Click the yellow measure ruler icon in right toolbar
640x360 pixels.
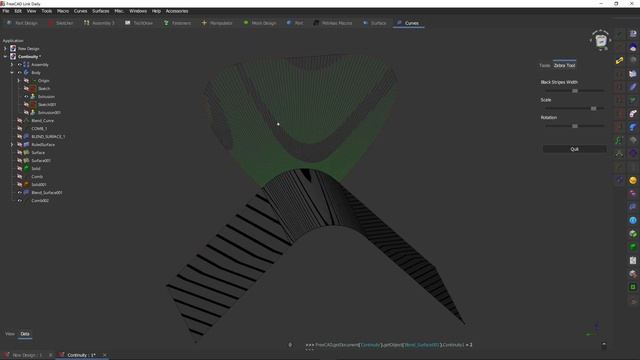(620, 60)
